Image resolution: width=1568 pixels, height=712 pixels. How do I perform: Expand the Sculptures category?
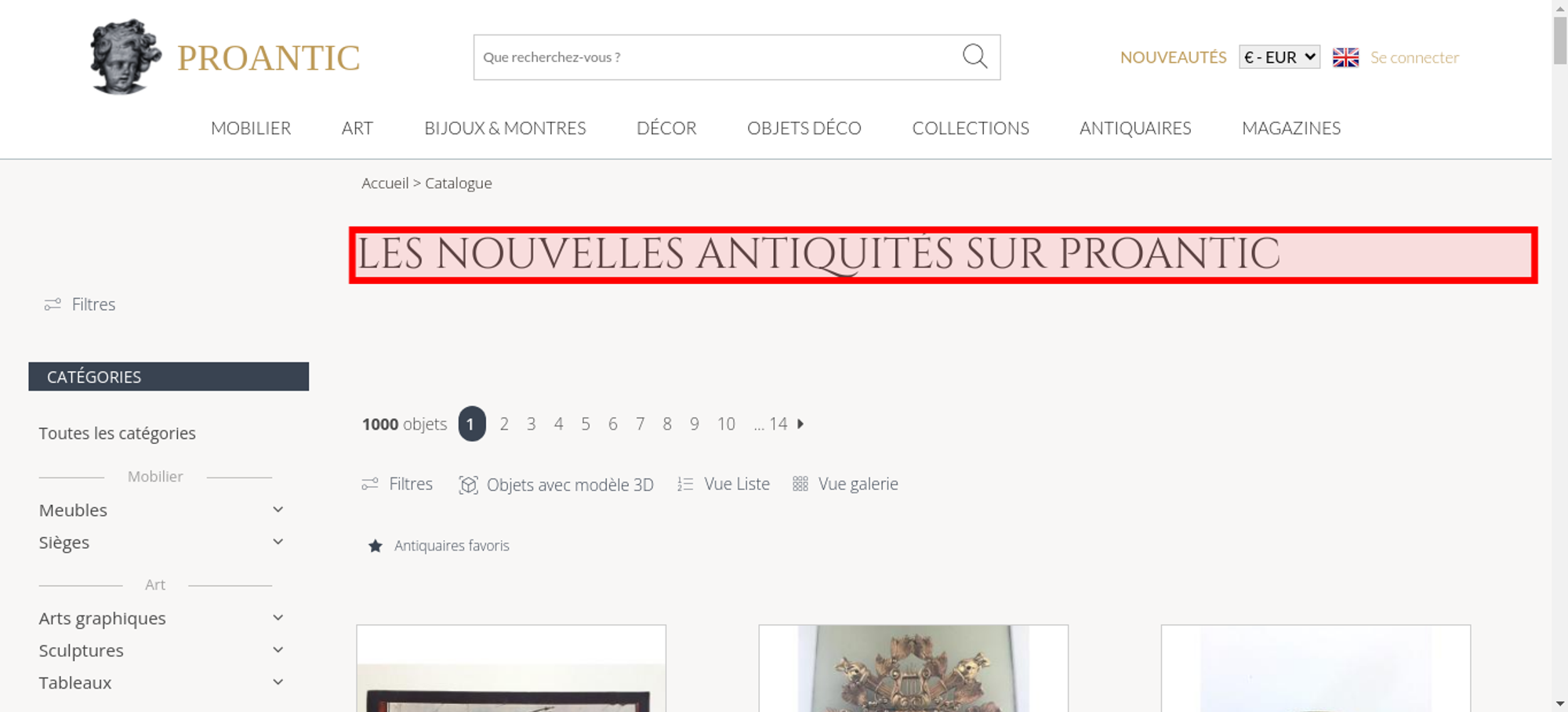pyautogui.click(x=278, y=650)
